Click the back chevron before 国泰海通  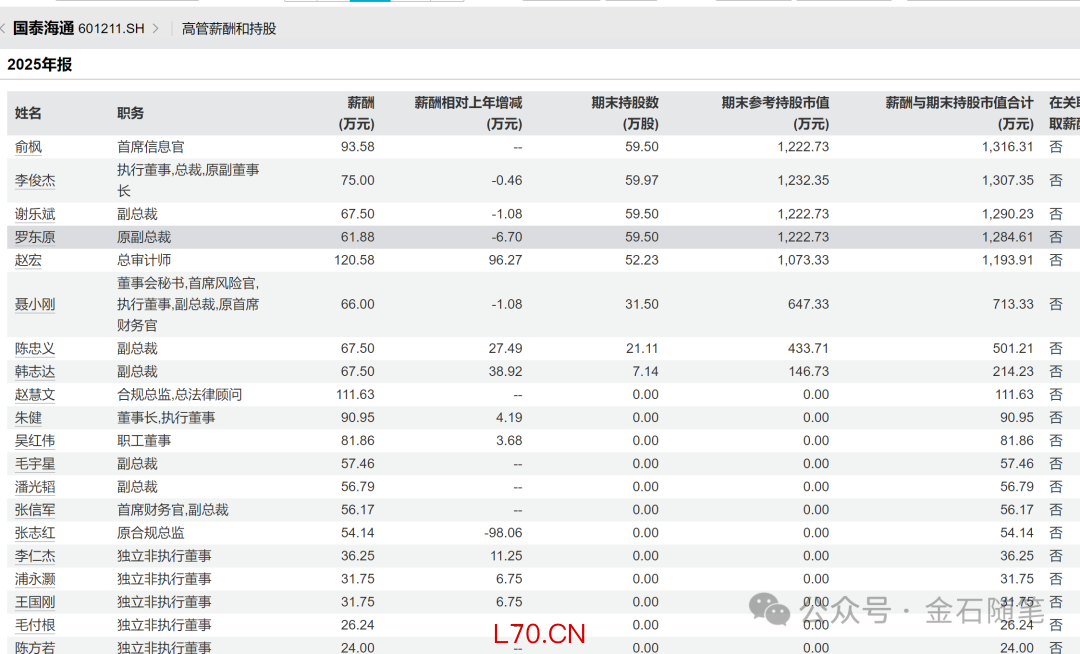[4, 29]
